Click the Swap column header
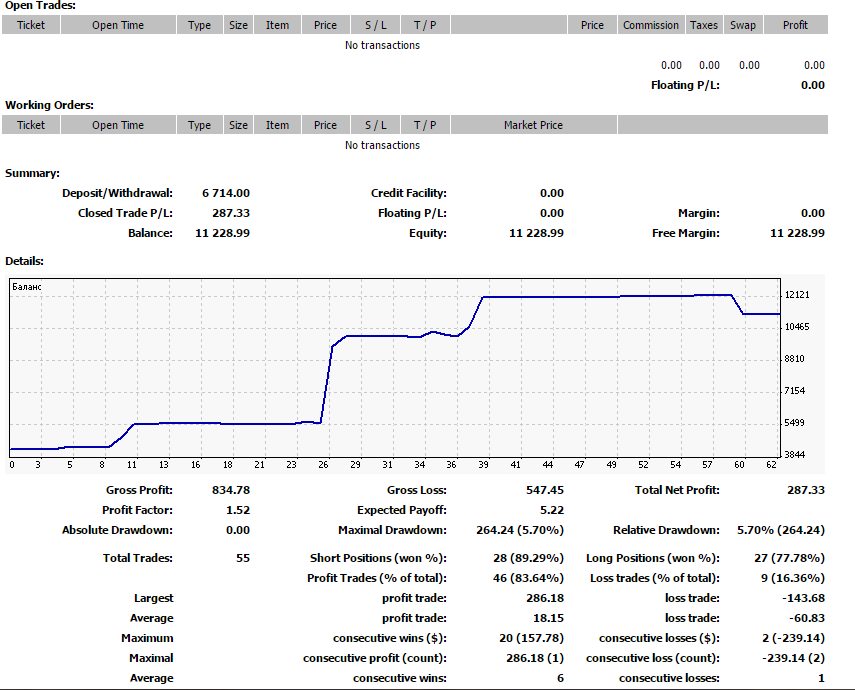 743,25
